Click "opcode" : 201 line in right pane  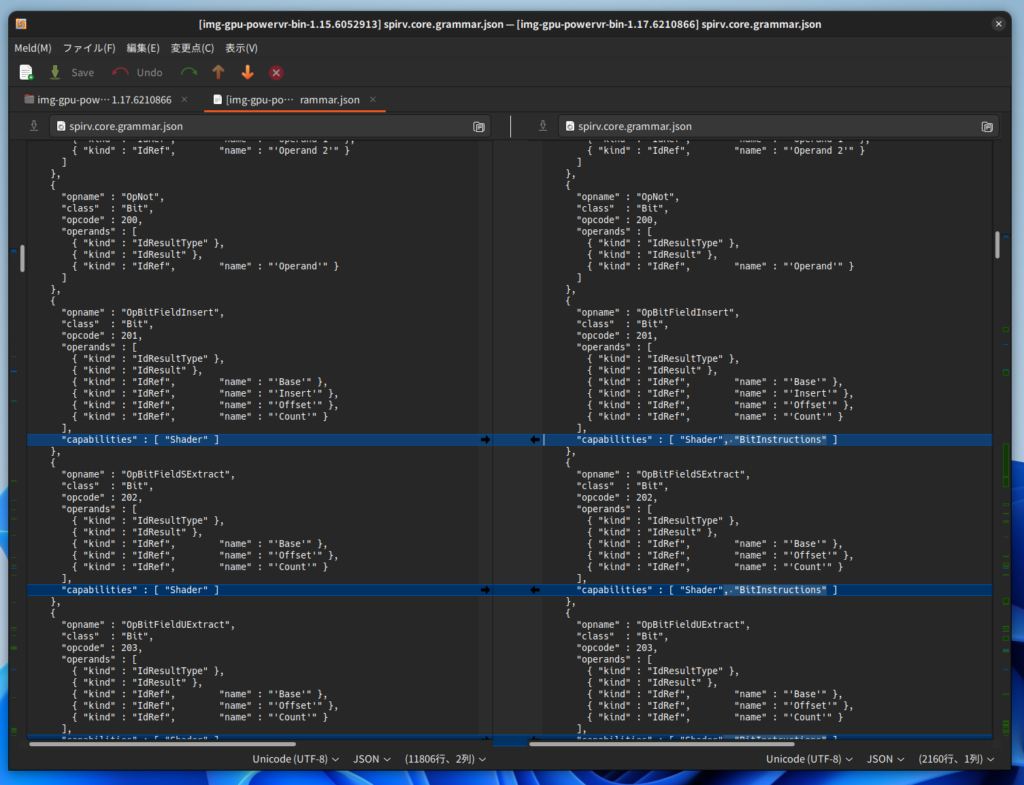click(616, 336)
